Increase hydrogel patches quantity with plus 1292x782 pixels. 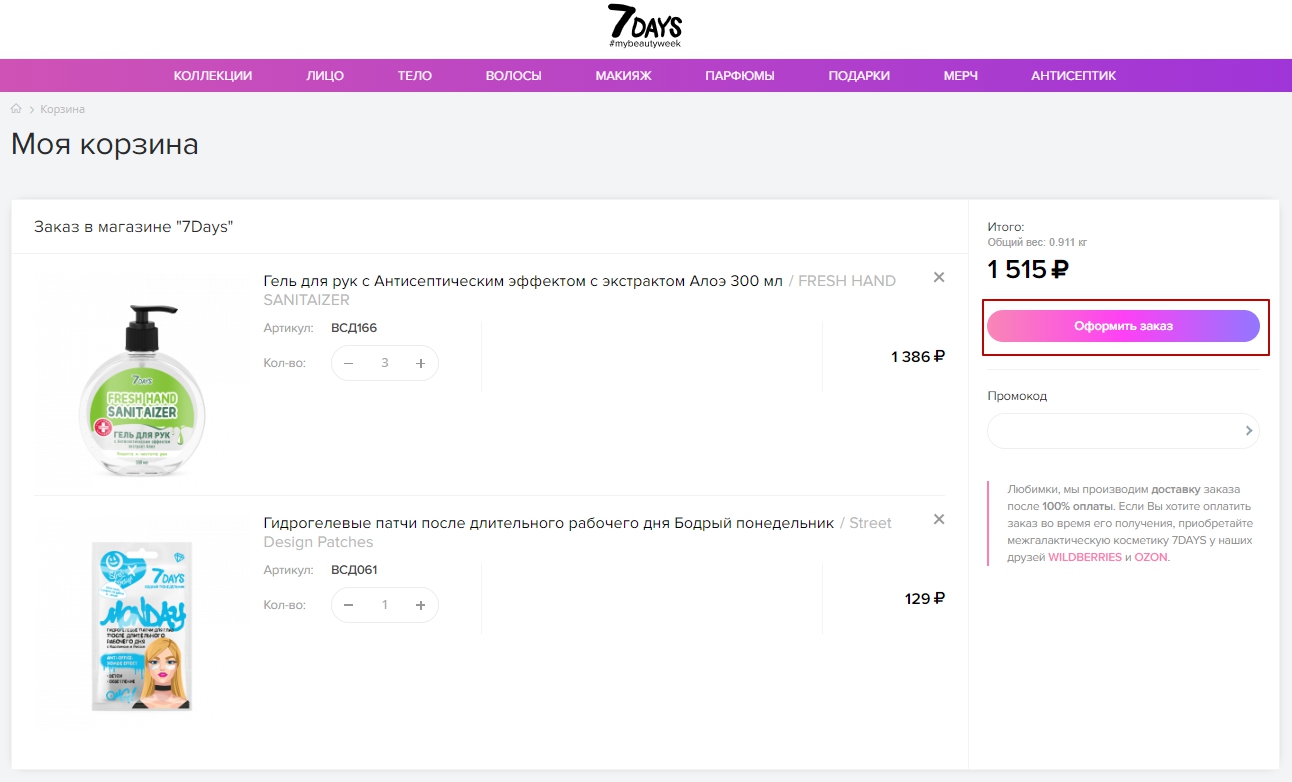[x=421, y=605]
